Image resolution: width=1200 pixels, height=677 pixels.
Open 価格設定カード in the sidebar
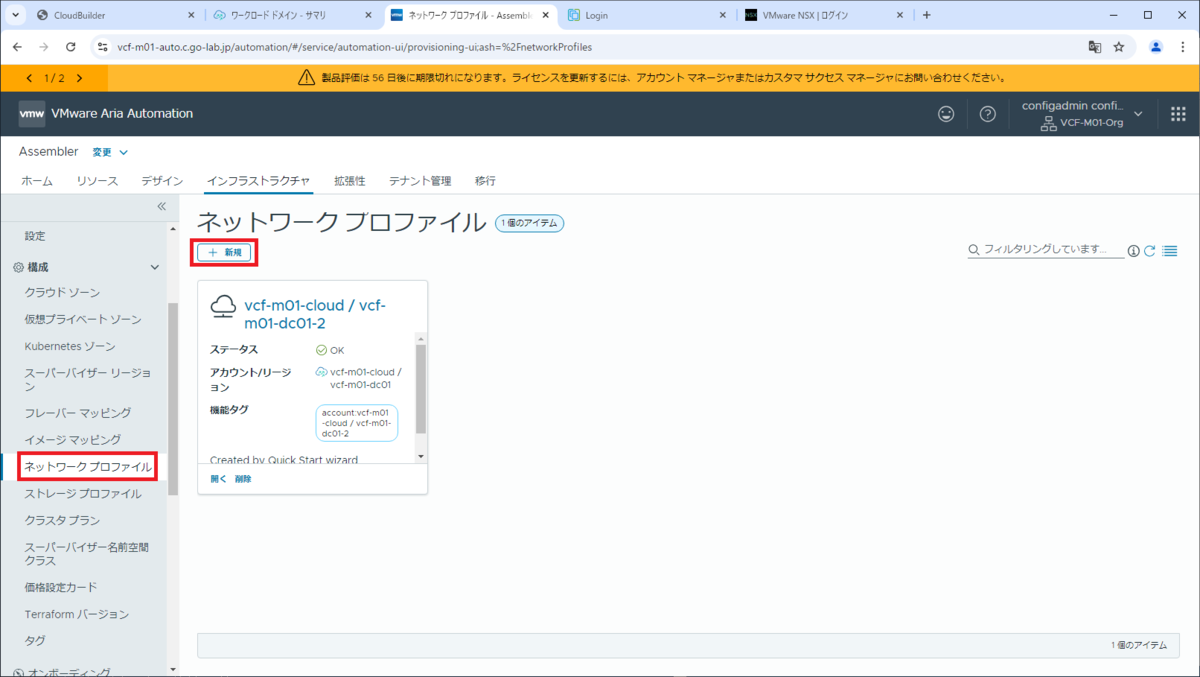pyautogui.click(x=61, y=587)
